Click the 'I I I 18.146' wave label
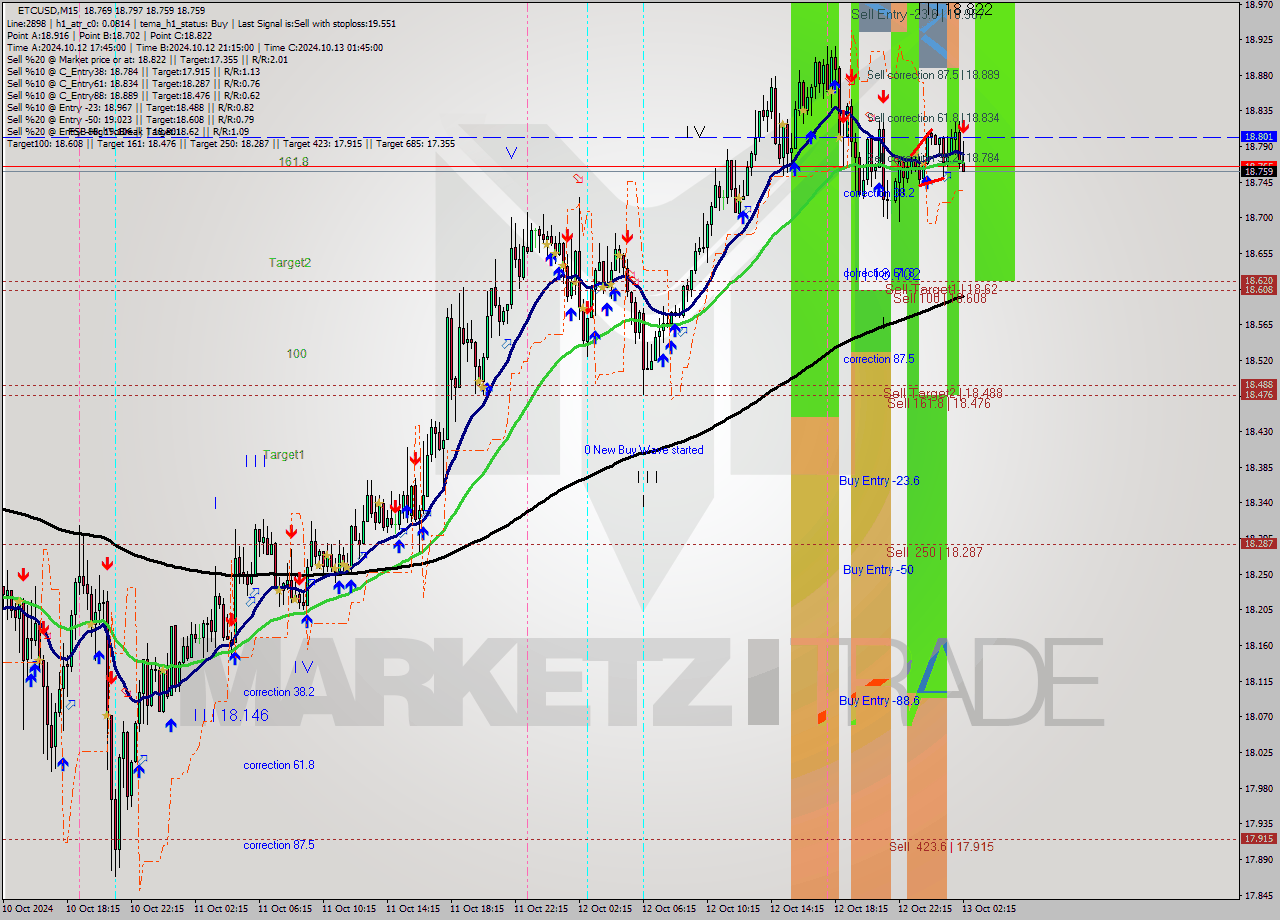The image size is (1280, 920). pos(231,716)
